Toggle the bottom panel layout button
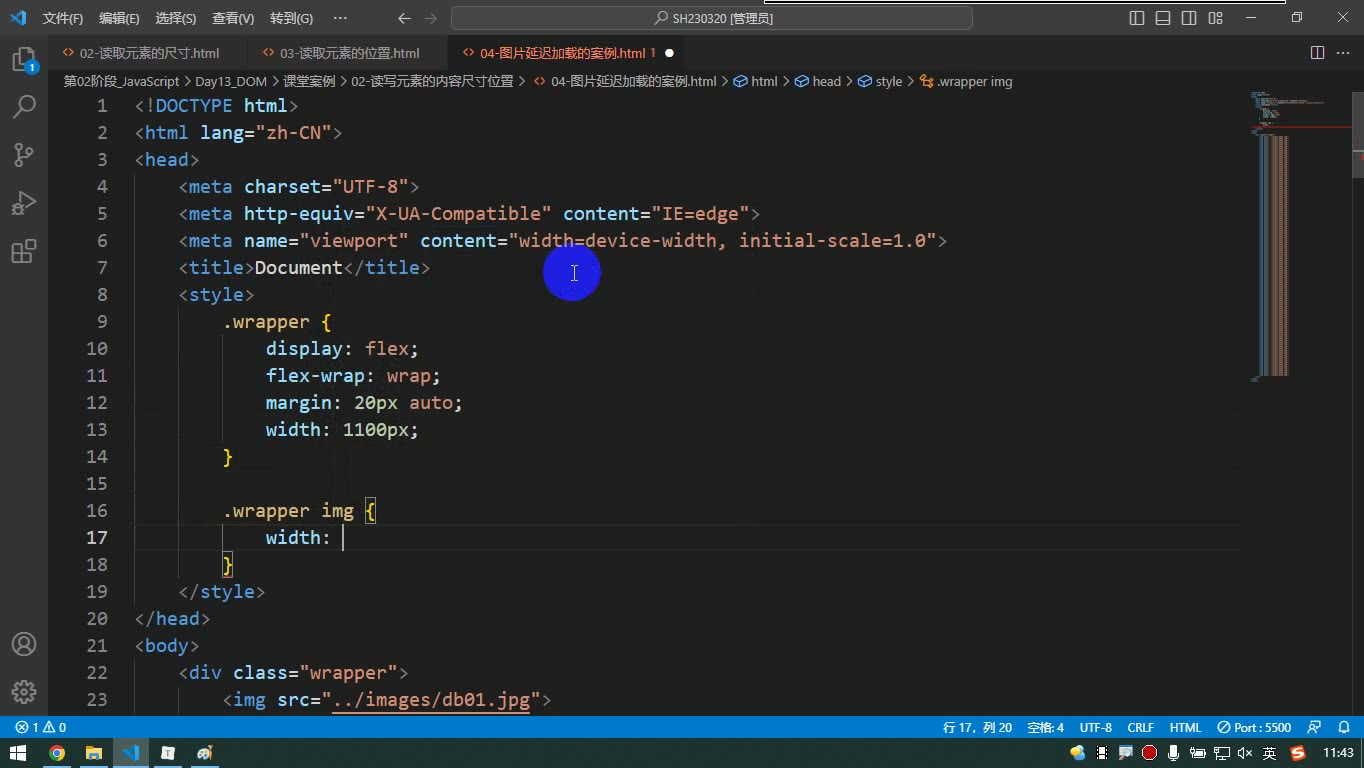Viewport: 1364px width, 768px height. [1163, 18]
